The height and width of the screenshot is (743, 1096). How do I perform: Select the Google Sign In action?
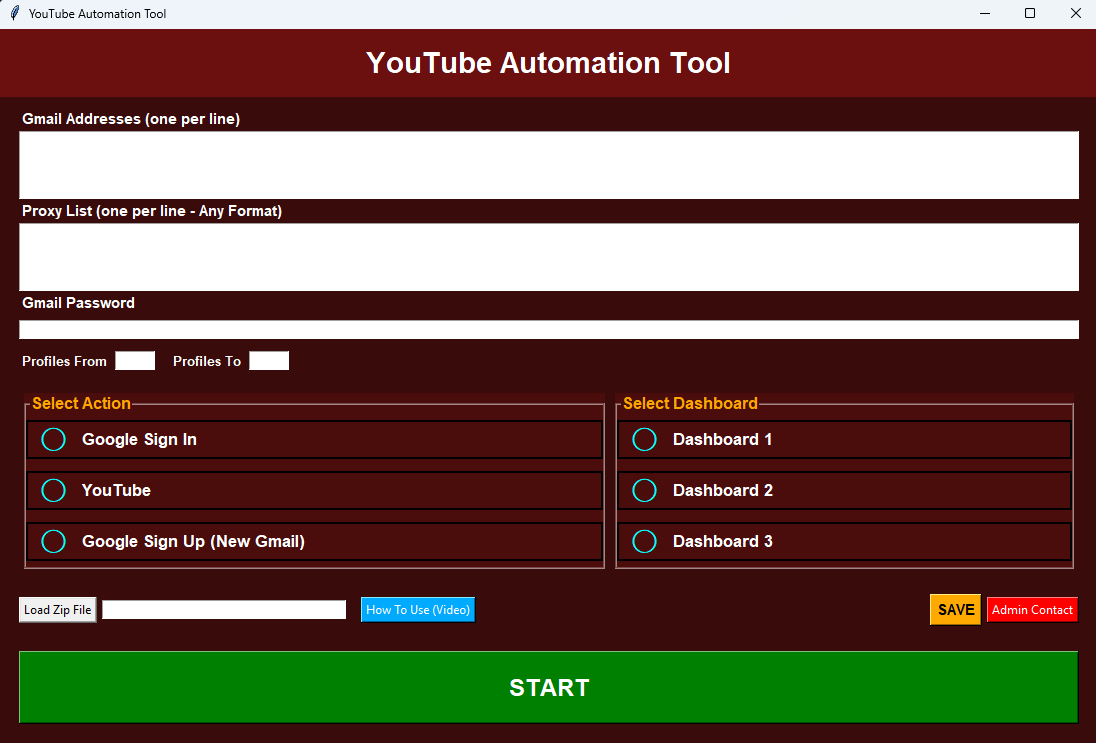(x=314, y=440)
